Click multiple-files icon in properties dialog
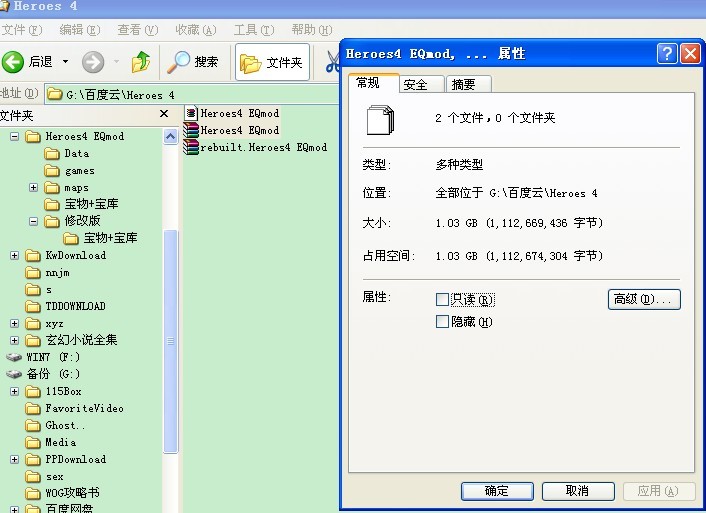Screen dimensions: 706x513 point(380,120)
